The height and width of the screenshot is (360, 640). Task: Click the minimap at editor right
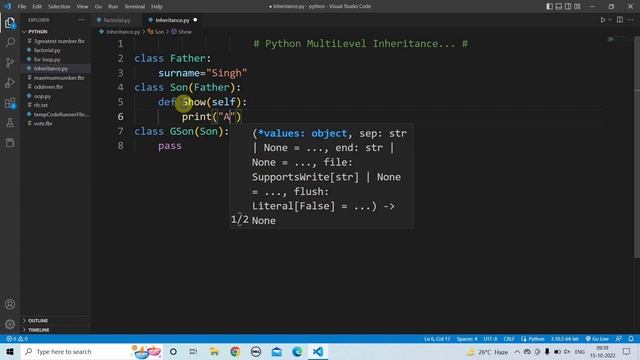[x=620, y=40]
